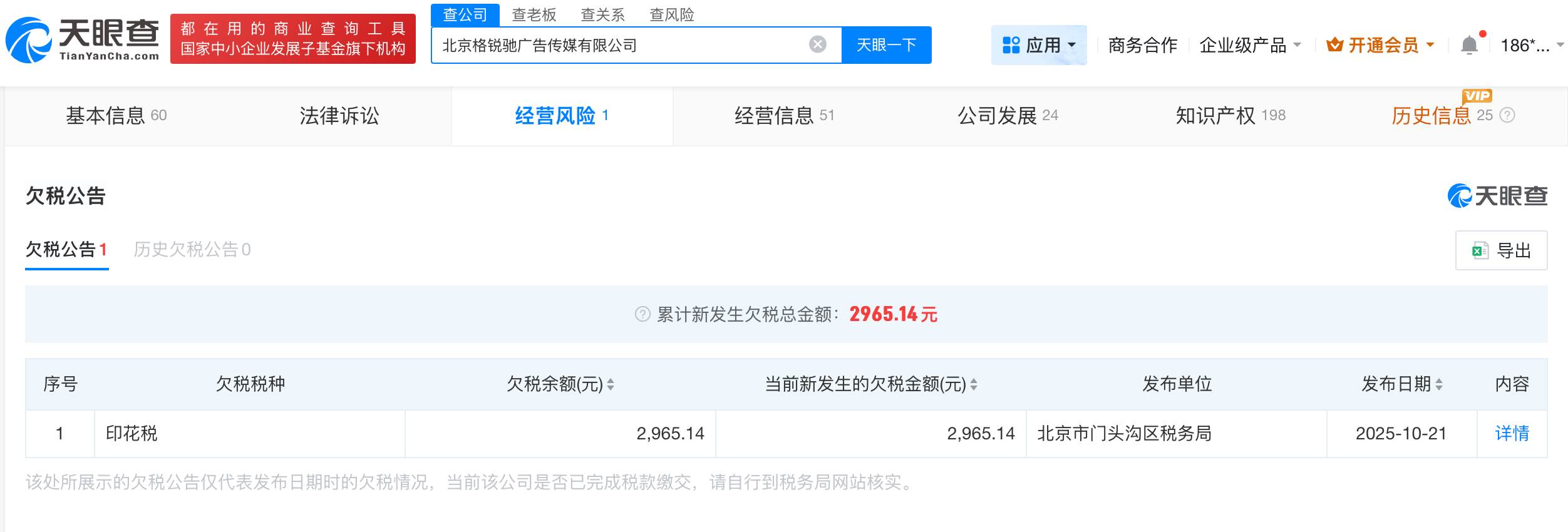Open 详情 link for 印花税 row
Viewport: 1568px width, 532px height.
[1512, 433]
